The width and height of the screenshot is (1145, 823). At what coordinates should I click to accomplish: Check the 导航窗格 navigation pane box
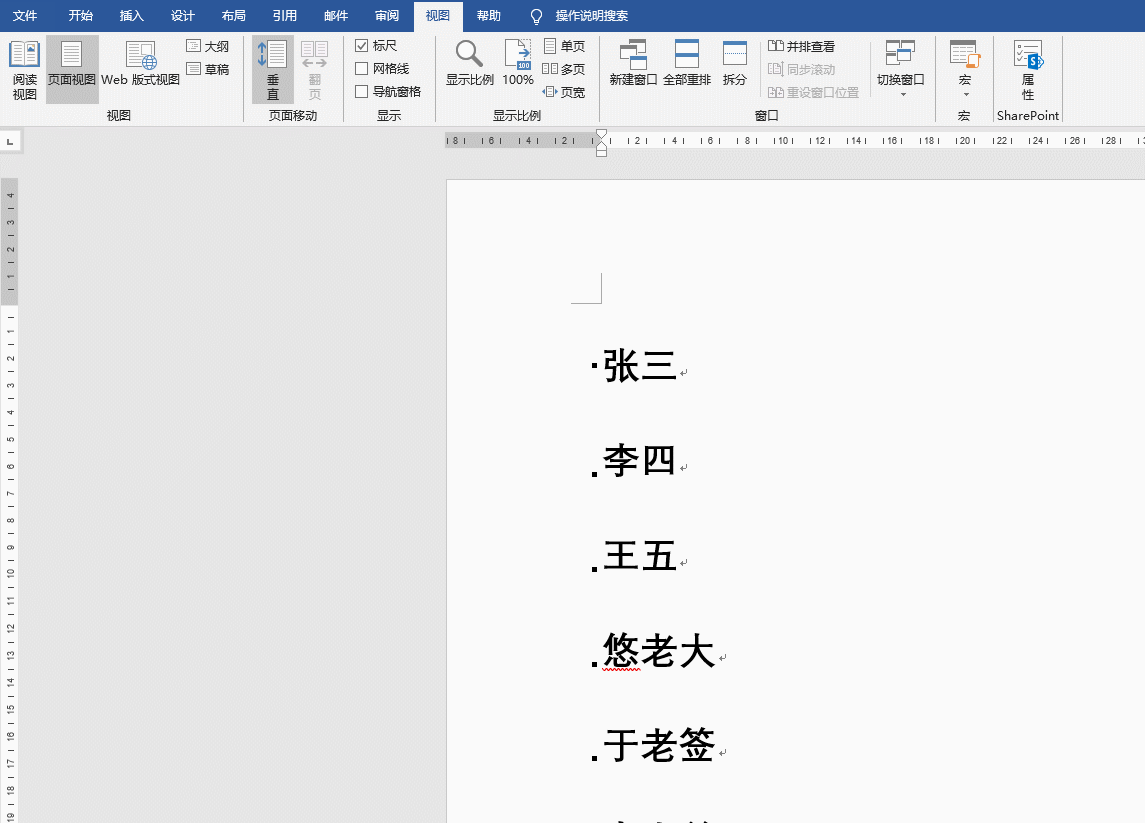pyautogui.click(x=361, y=90)
